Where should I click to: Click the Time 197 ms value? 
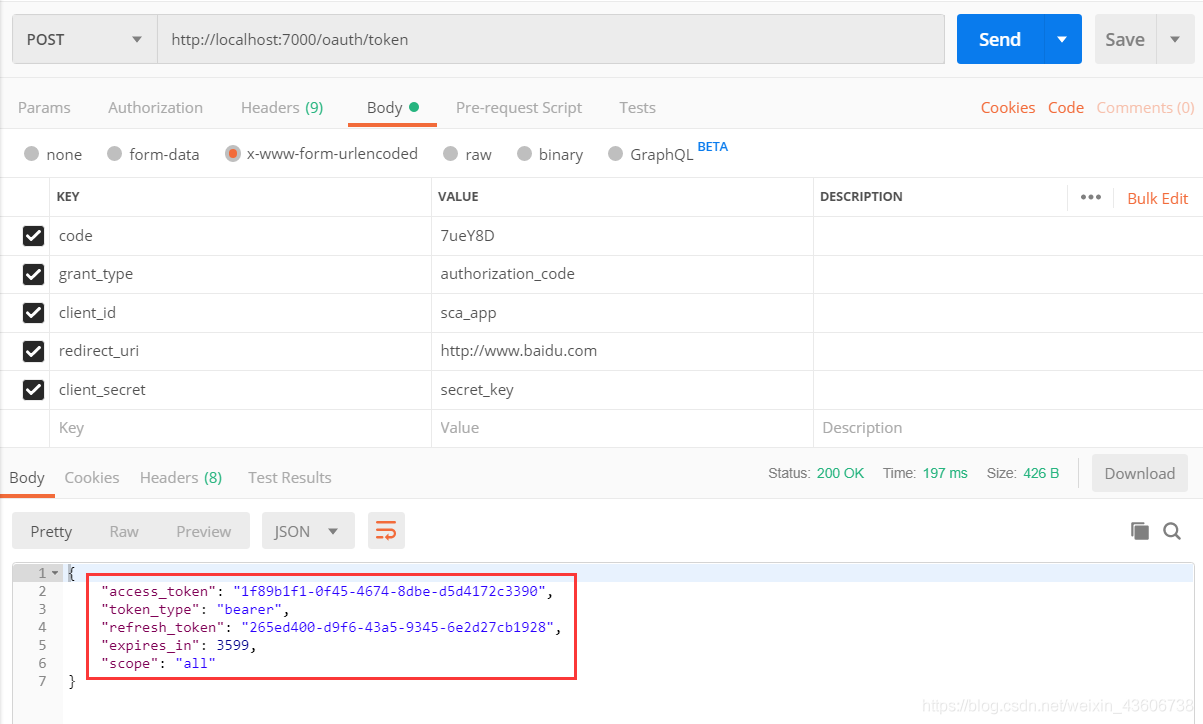pos(945,473)
